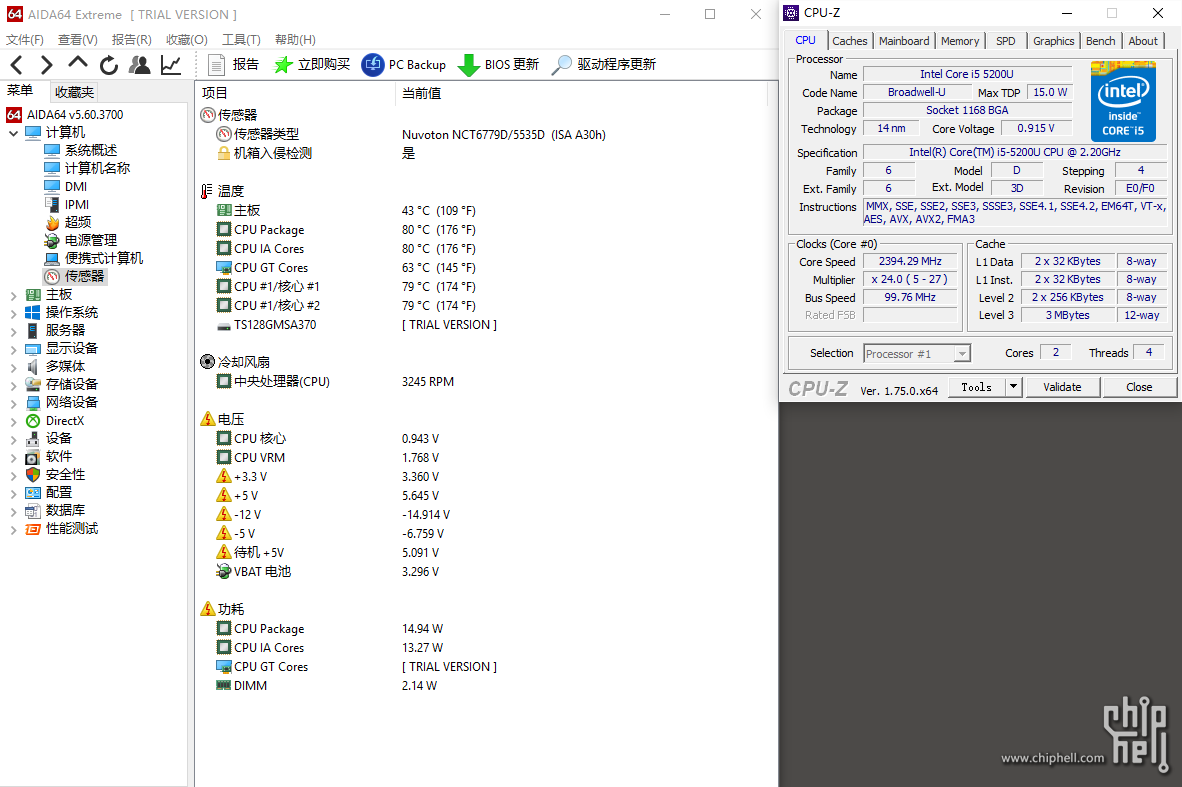Open the 报告(R) menu
The image size is (1182, 787).
click(131, 39)
